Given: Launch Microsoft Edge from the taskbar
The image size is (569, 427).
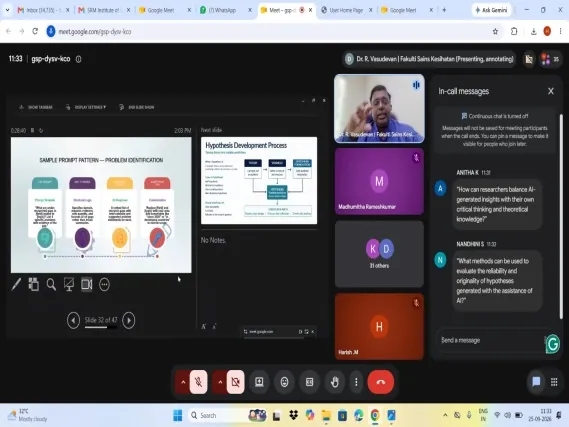Looking at the screenshot, I should tap(359, 415).
